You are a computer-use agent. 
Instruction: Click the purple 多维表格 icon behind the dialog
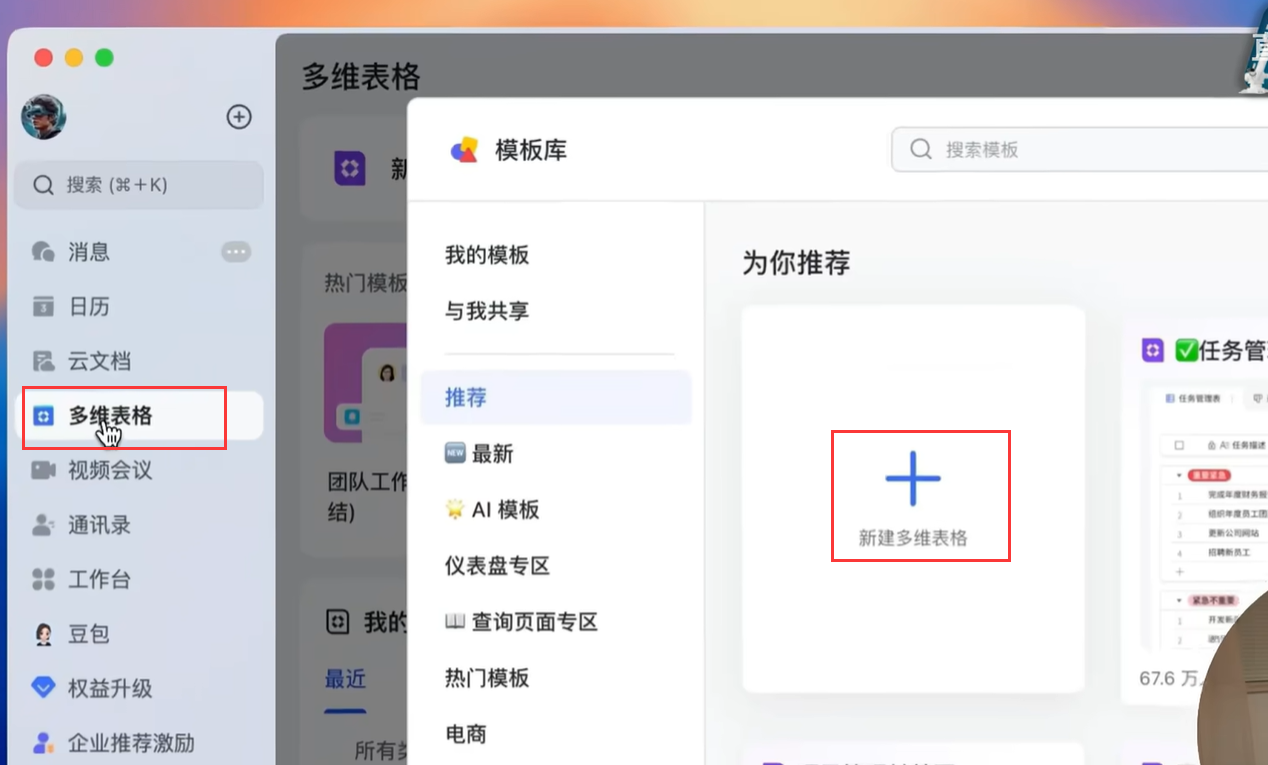point(349,168)
